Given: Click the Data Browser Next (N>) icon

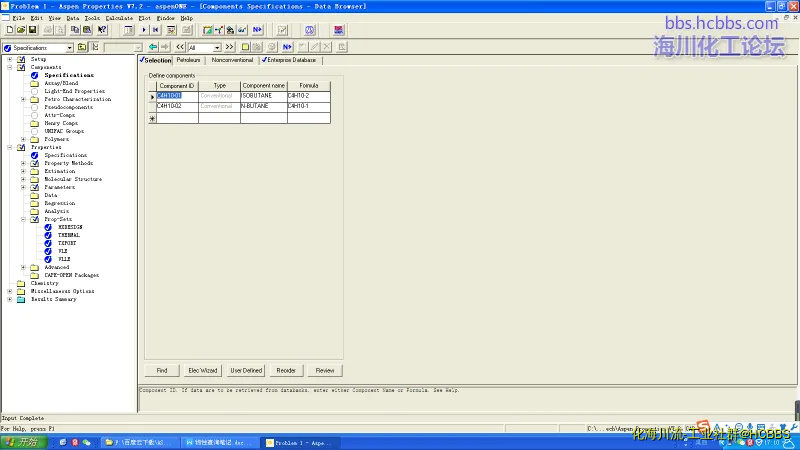Looking at the screenshot, I should click(x=287, y=47).
